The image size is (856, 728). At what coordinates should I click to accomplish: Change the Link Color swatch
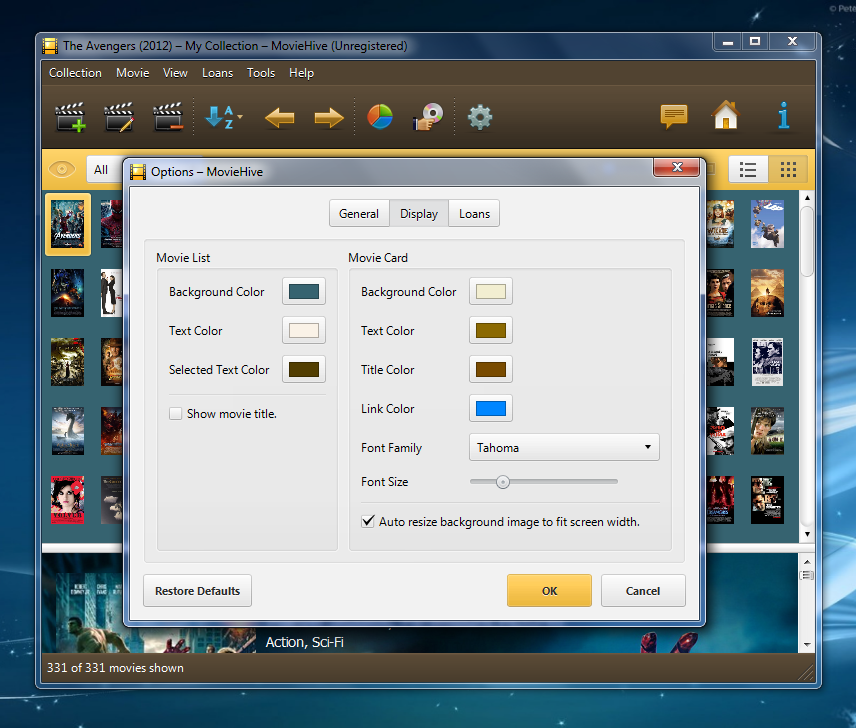491,408
